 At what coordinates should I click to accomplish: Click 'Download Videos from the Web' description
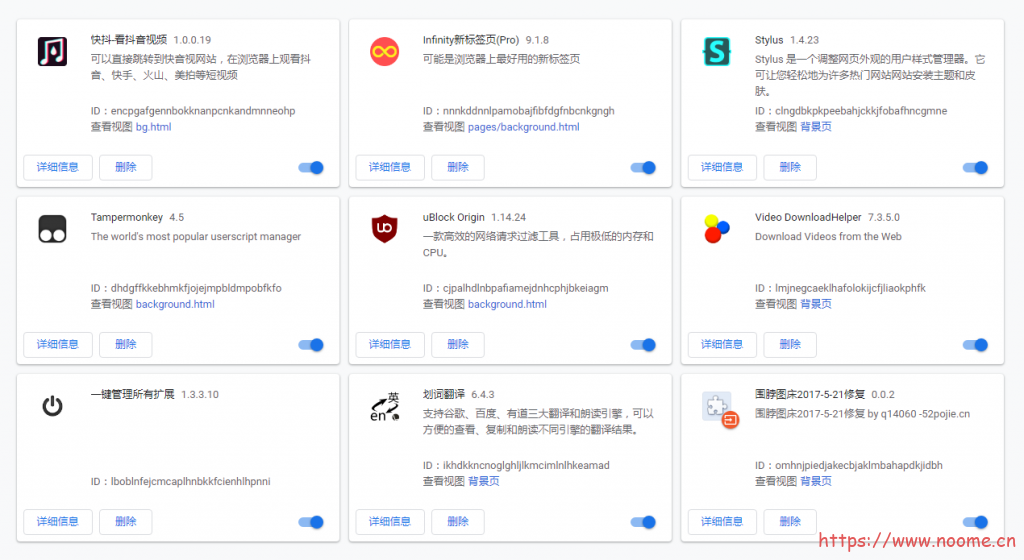pos(828,236)
